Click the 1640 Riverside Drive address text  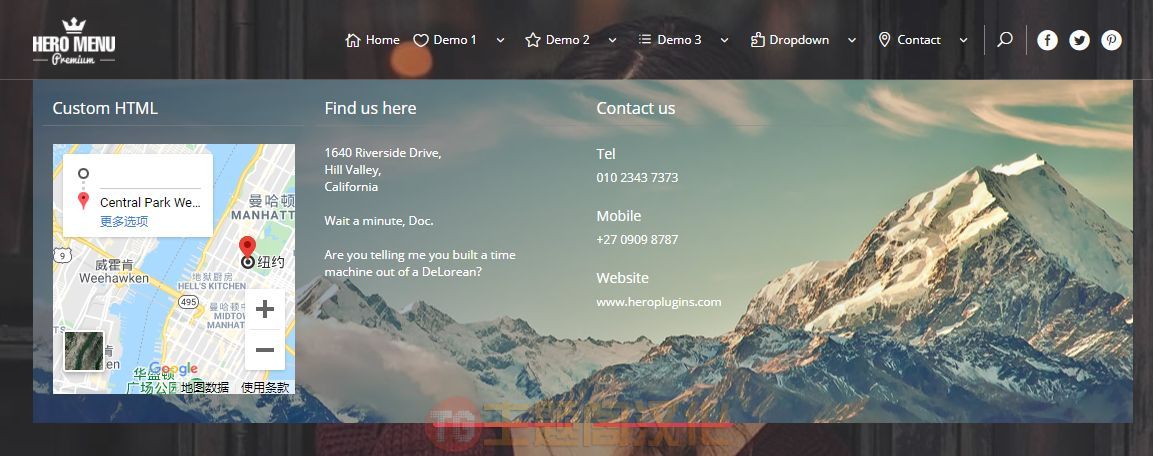pyautogui.click(x=383, y=153)
